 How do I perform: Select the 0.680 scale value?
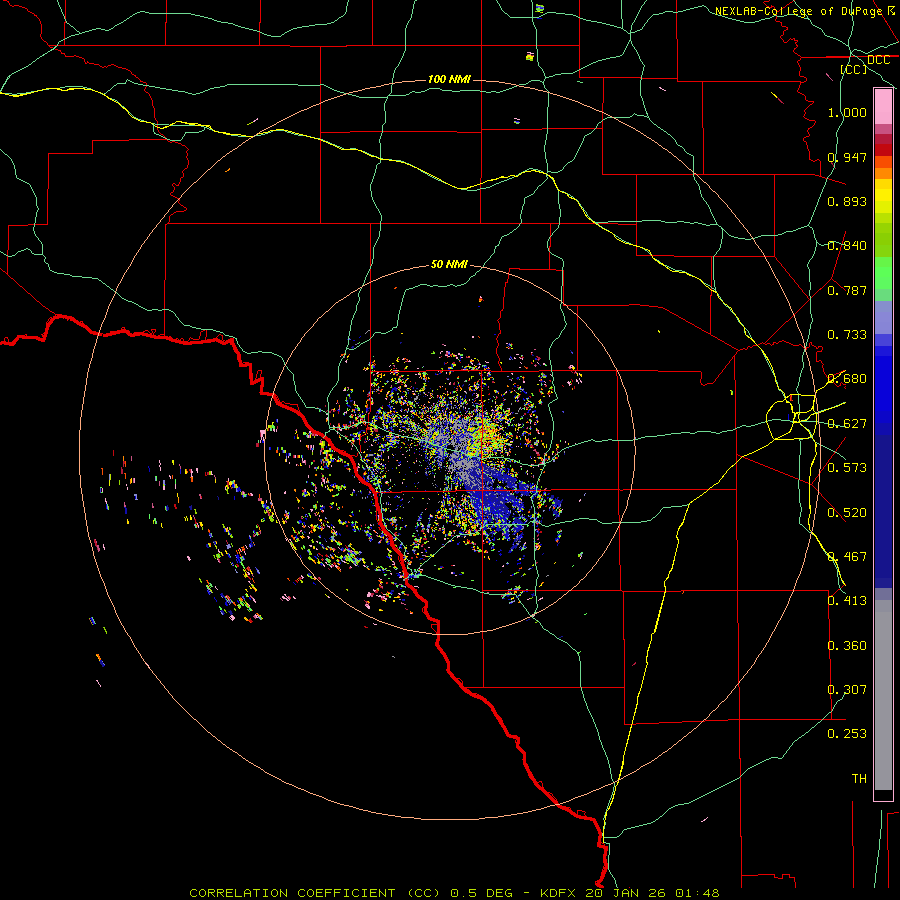point(847,379)
